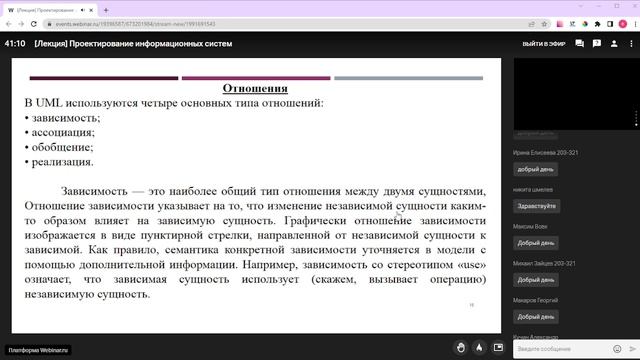Click the slide title 'Отношения'
640x360 pixels.
[x=255, y=88]
